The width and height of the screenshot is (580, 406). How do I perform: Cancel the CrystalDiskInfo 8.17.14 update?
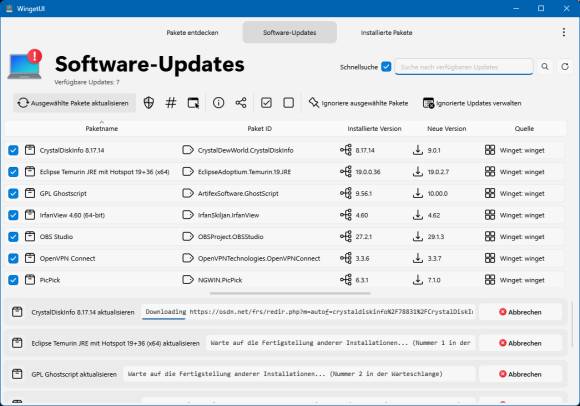[520, 312]
